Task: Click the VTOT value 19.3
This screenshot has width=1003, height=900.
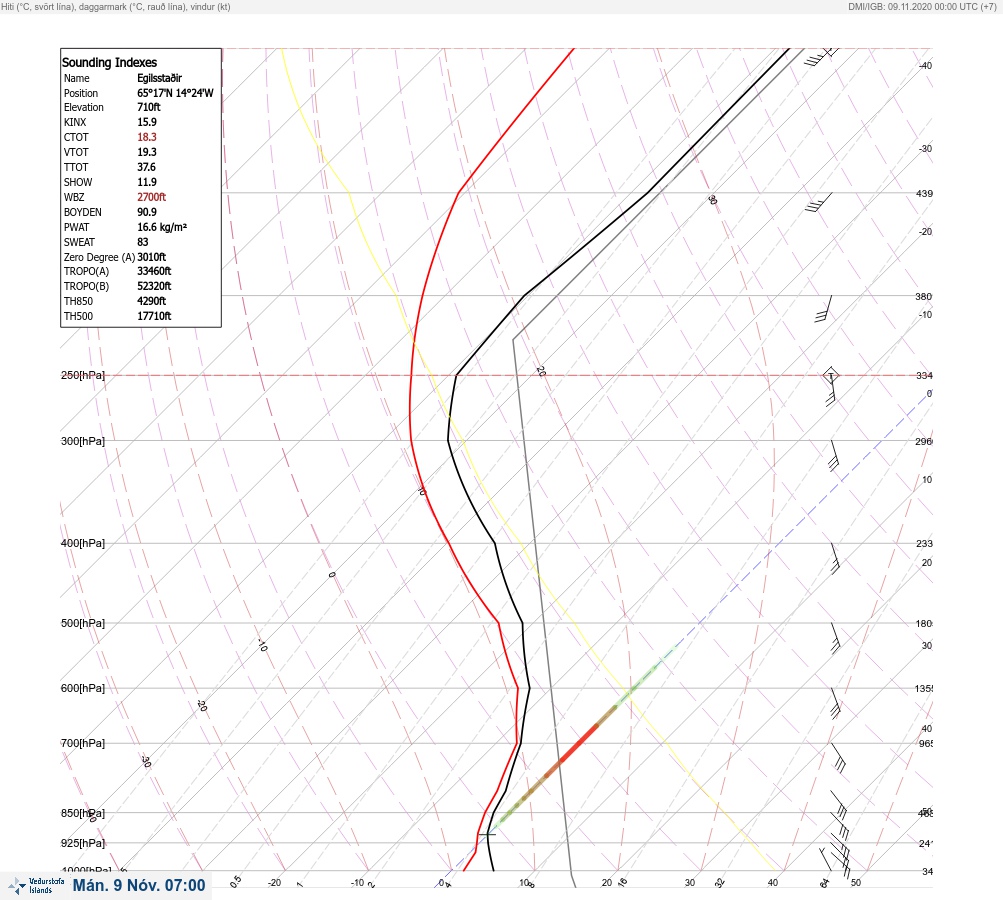Action: point(146,152)
